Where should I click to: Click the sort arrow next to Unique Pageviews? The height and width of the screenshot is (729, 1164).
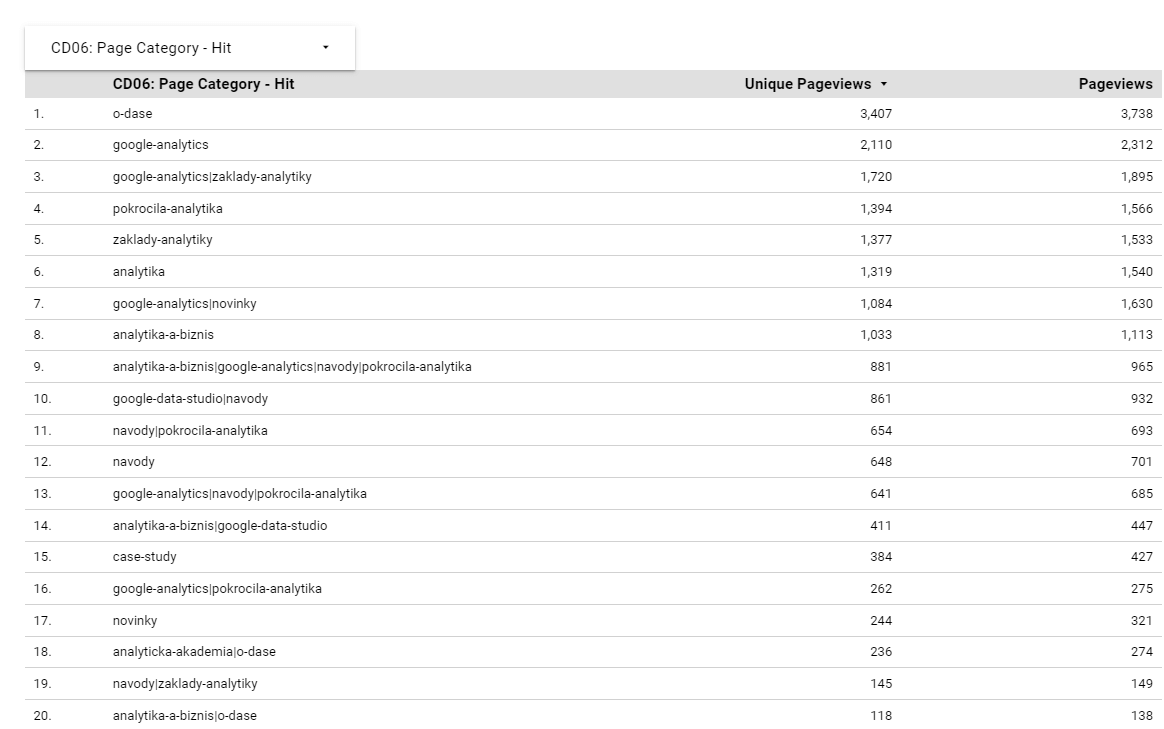coord(883,84)
